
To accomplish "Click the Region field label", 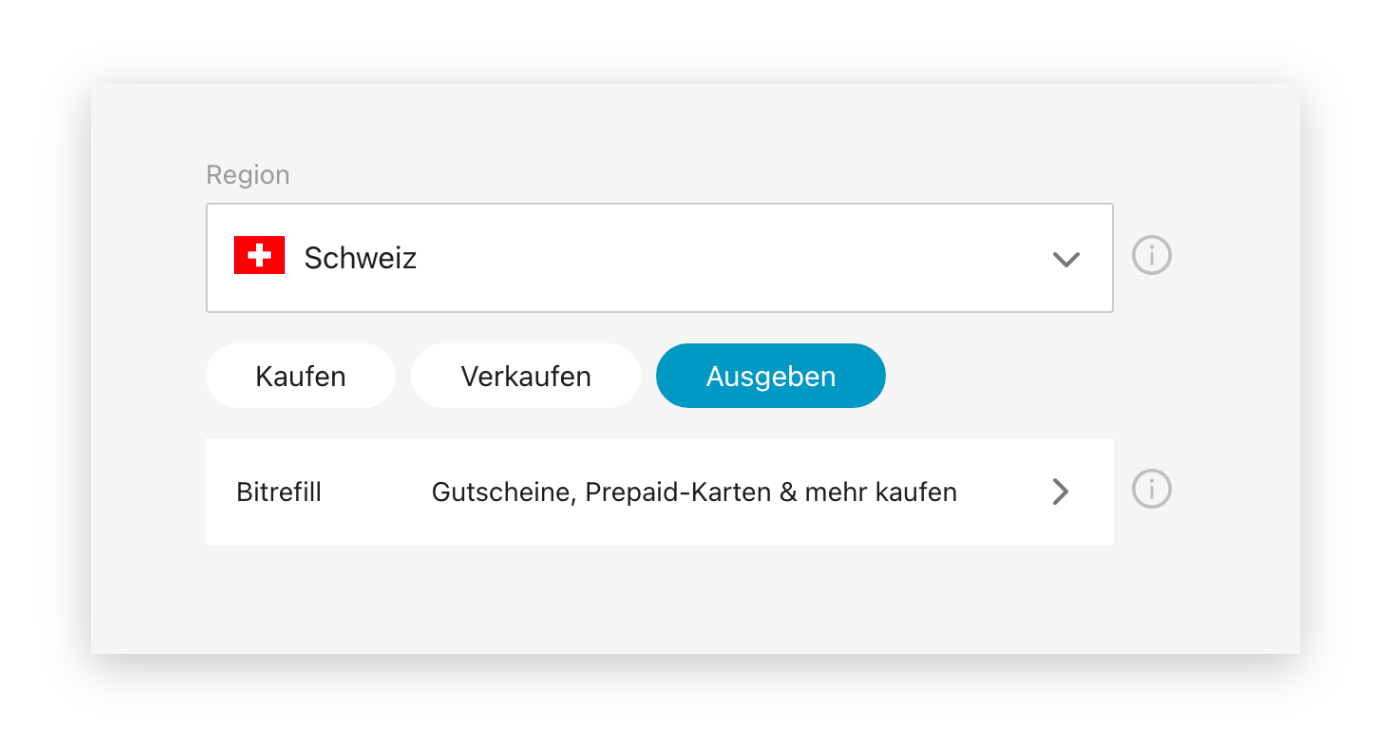I will click(248, 175).
